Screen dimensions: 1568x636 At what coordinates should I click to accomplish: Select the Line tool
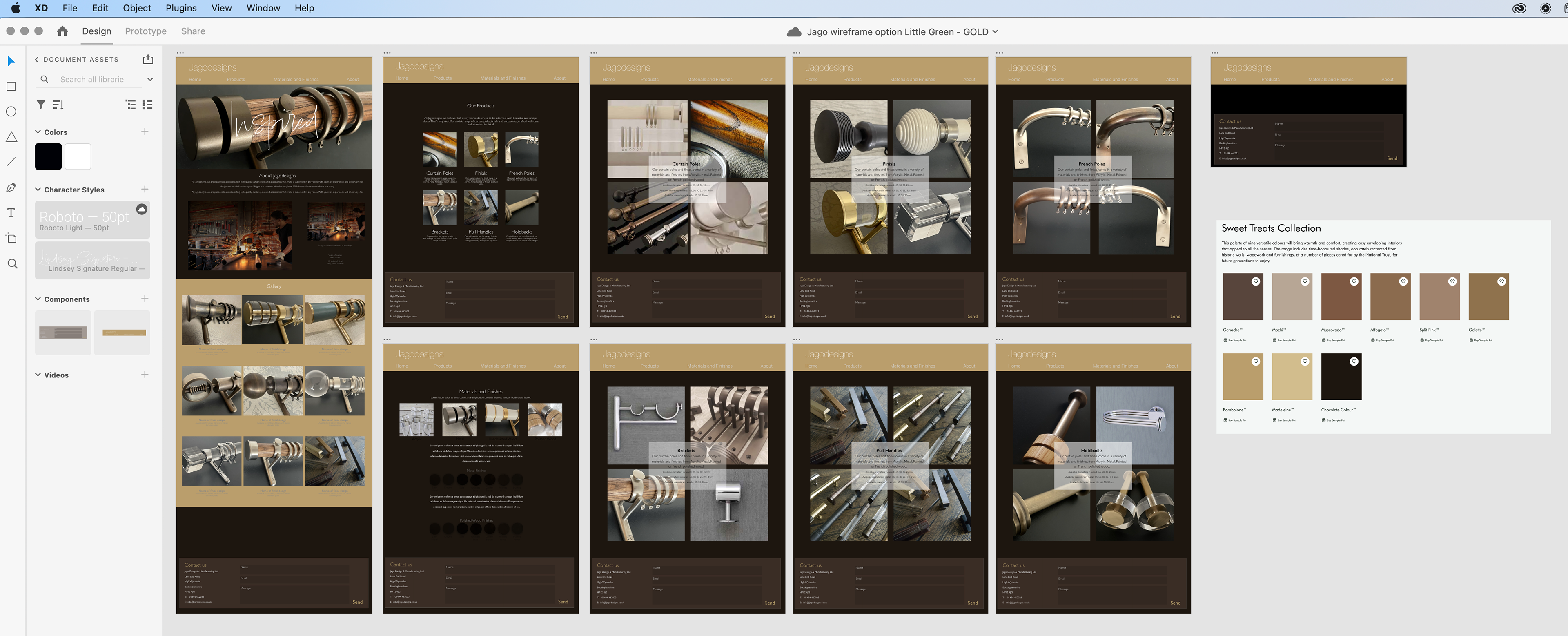tap(11, 162)
